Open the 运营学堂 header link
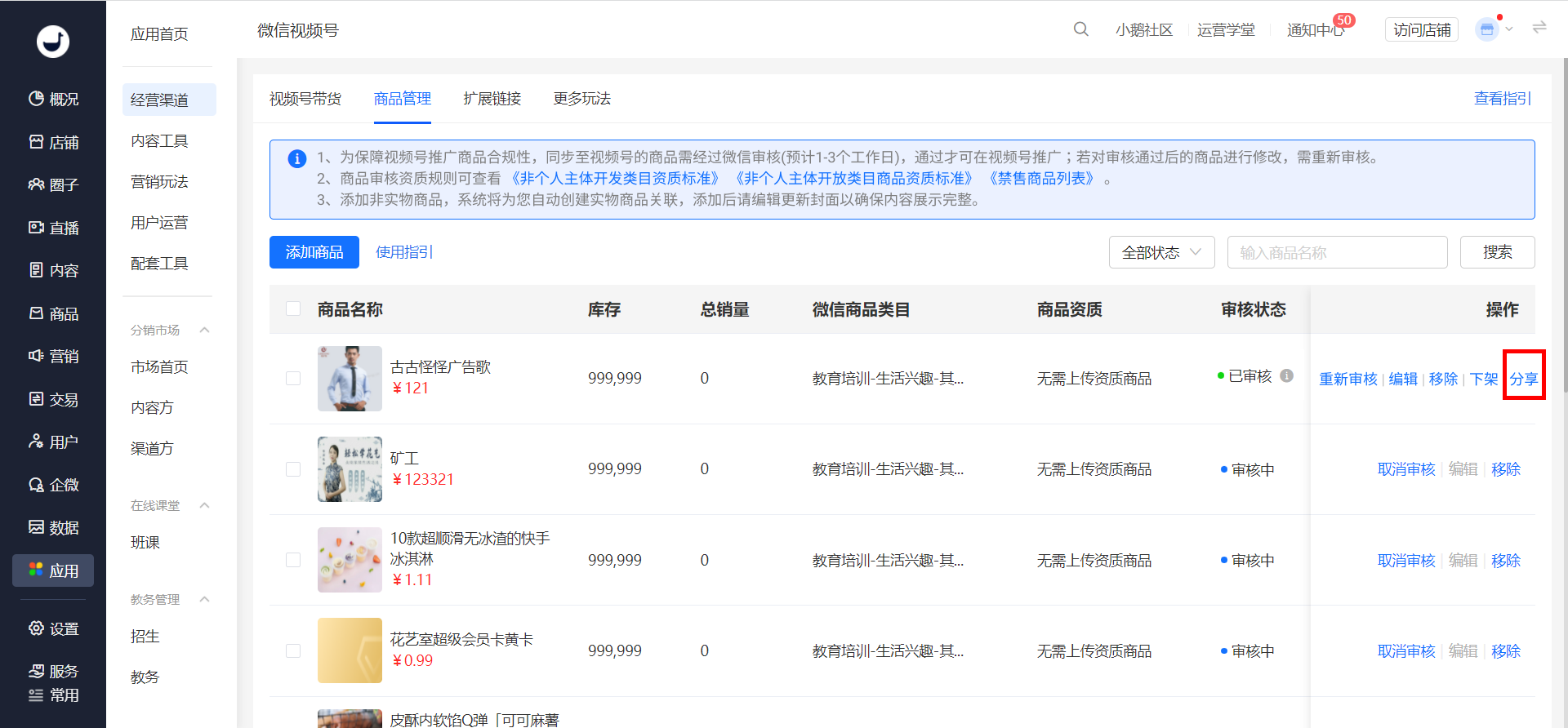 (1226, 30)
